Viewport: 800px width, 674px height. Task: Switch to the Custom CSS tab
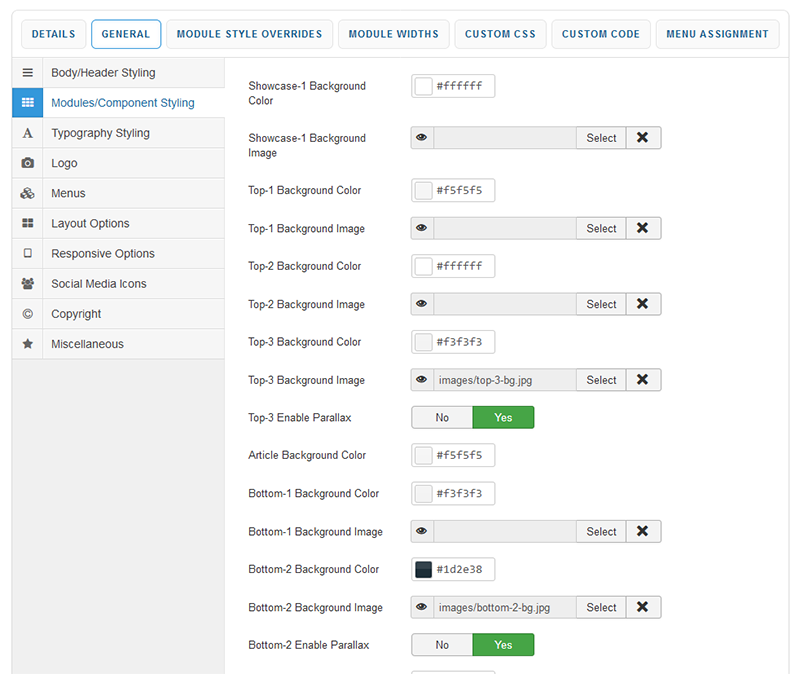coord(500,34)
